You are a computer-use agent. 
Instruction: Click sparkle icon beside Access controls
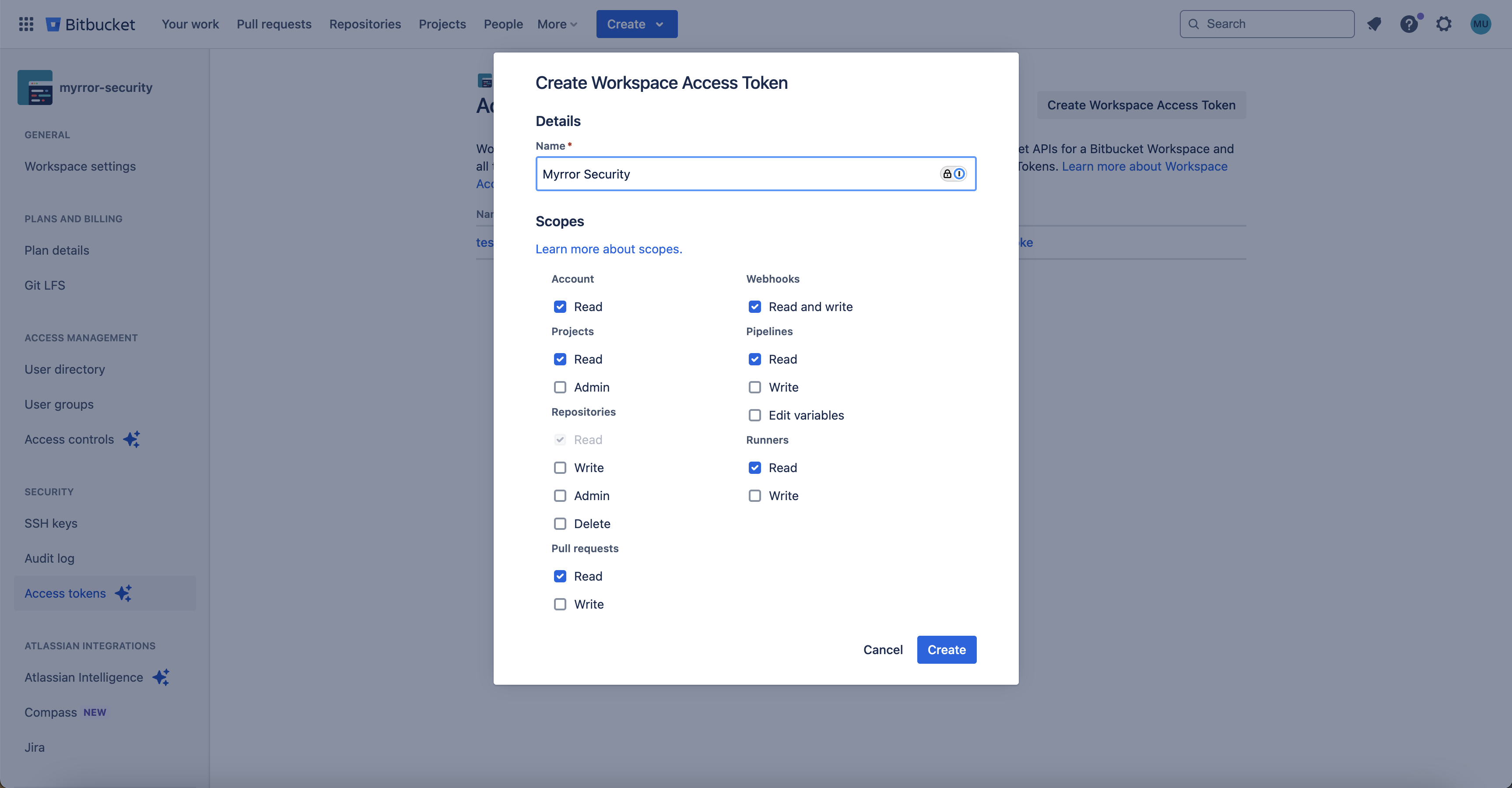(x=131, y=439)
